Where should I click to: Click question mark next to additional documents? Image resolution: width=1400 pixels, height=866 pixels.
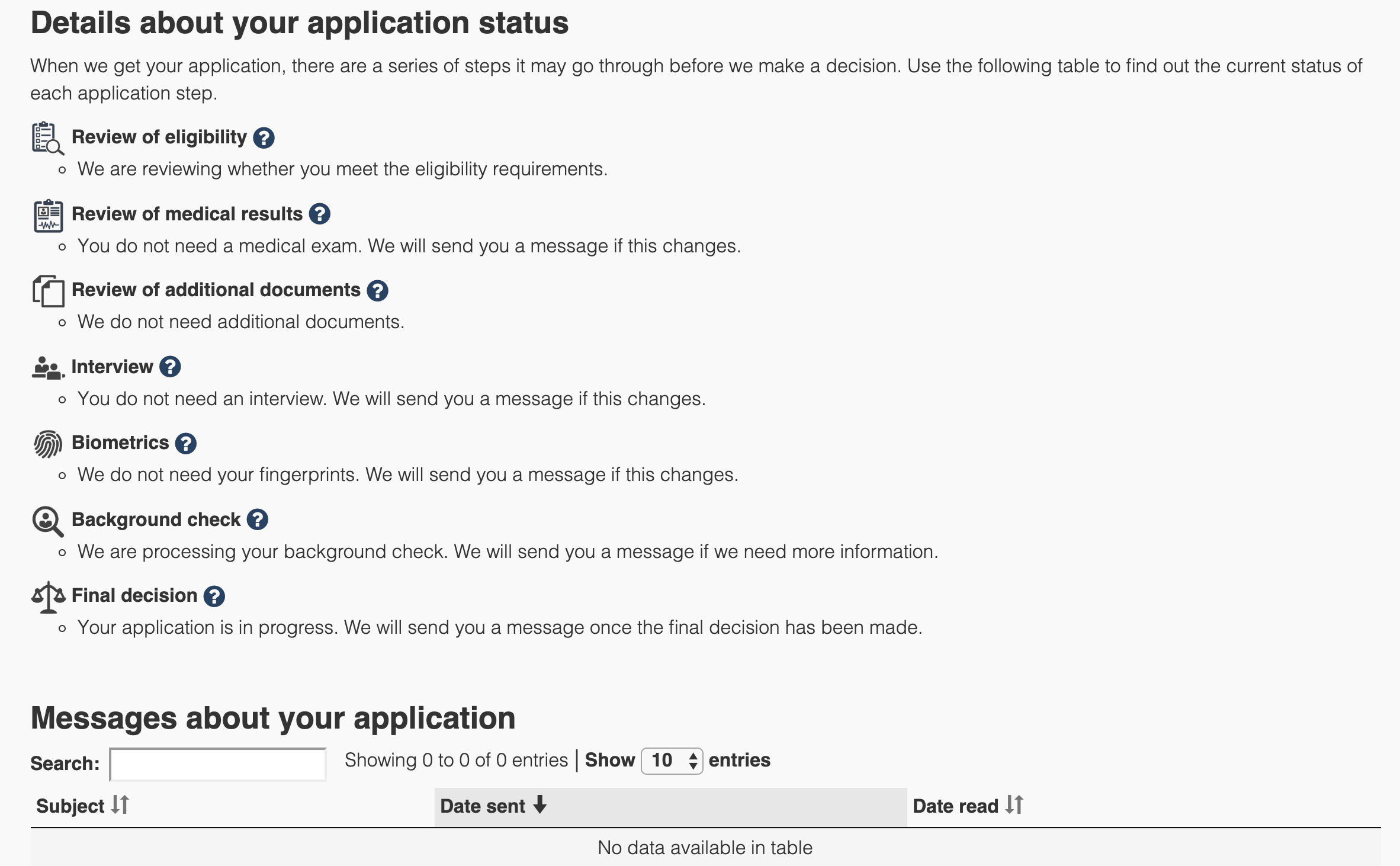coord(377,290)
